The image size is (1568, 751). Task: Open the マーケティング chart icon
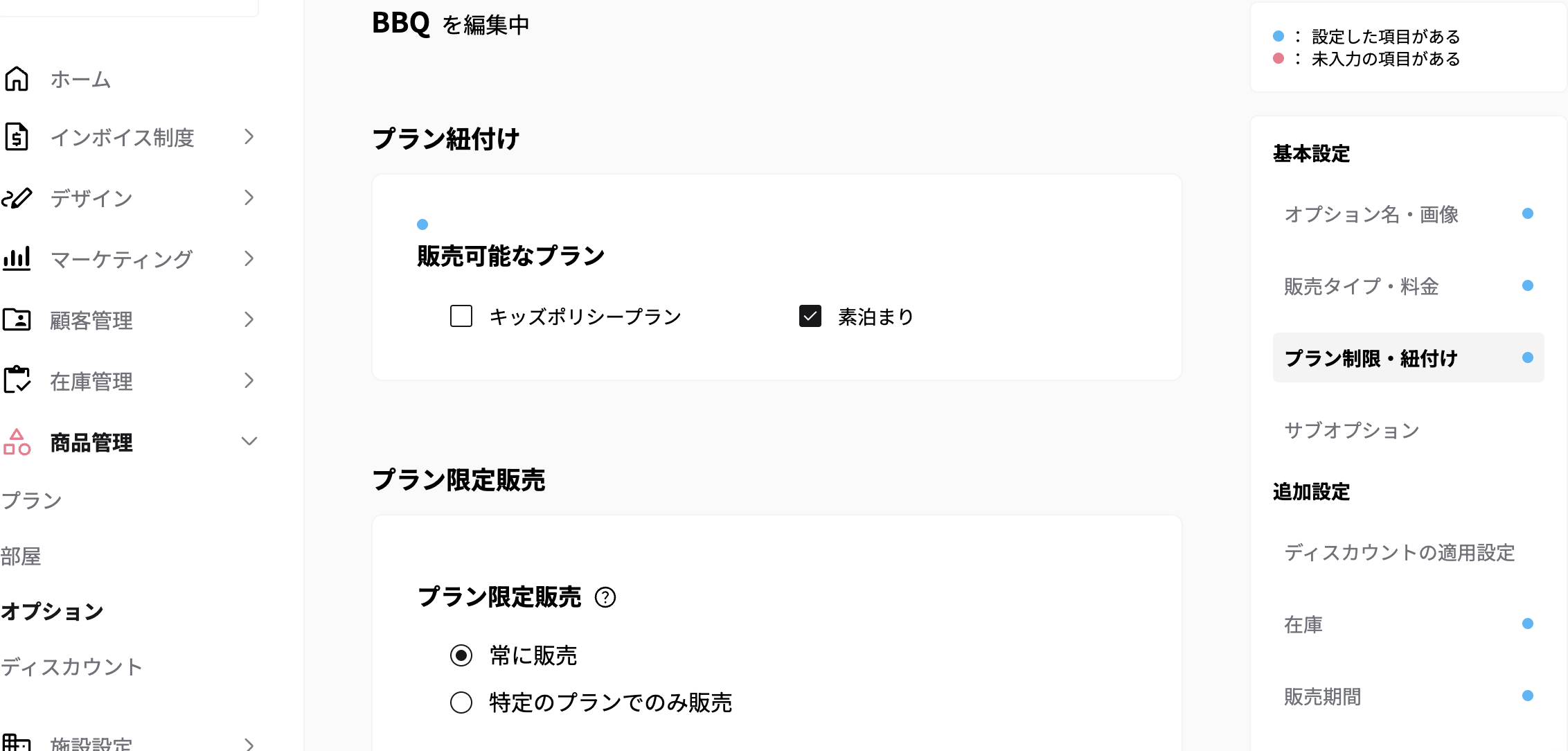click(x=17, y=258)
